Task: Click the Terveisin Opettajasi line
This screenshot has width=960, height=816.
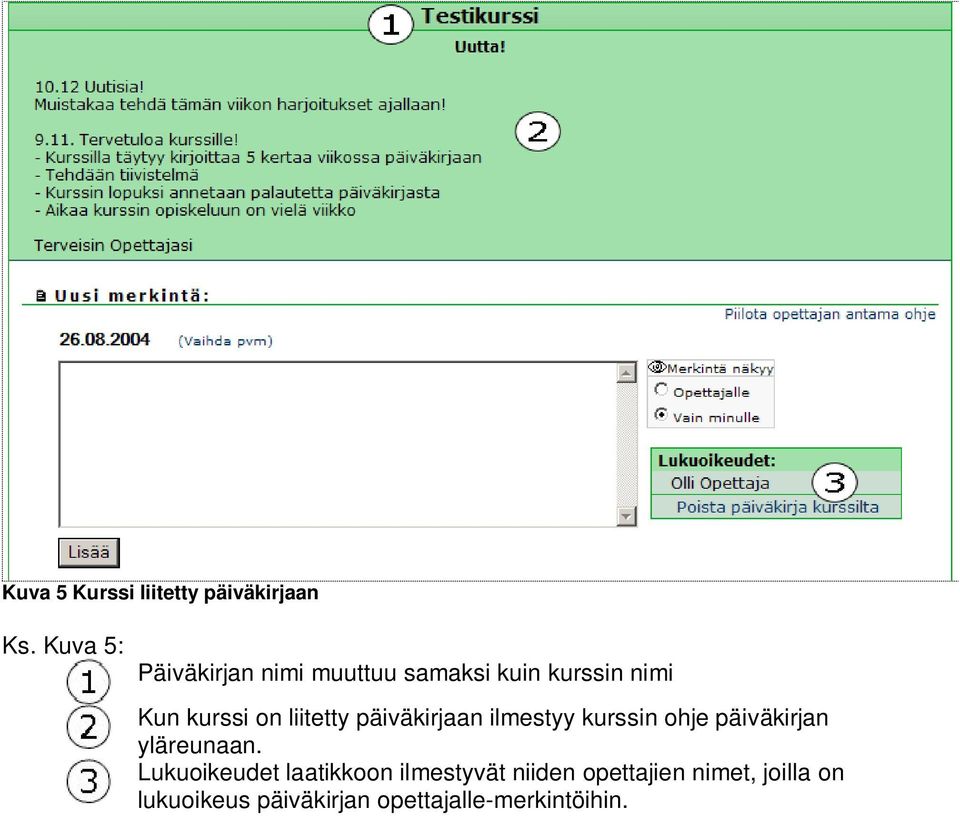Action: (x=113, y=245)
